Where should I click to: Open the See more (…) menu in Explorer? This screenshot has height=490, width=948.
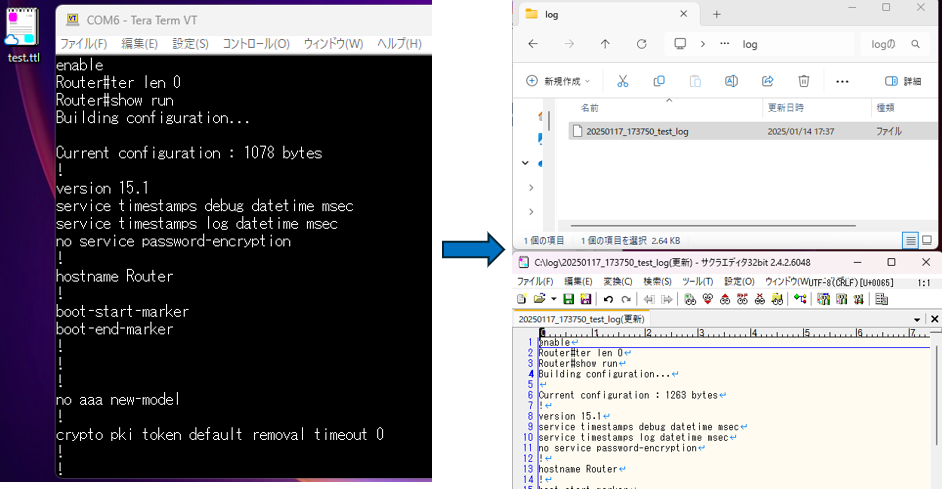point(842,81)
